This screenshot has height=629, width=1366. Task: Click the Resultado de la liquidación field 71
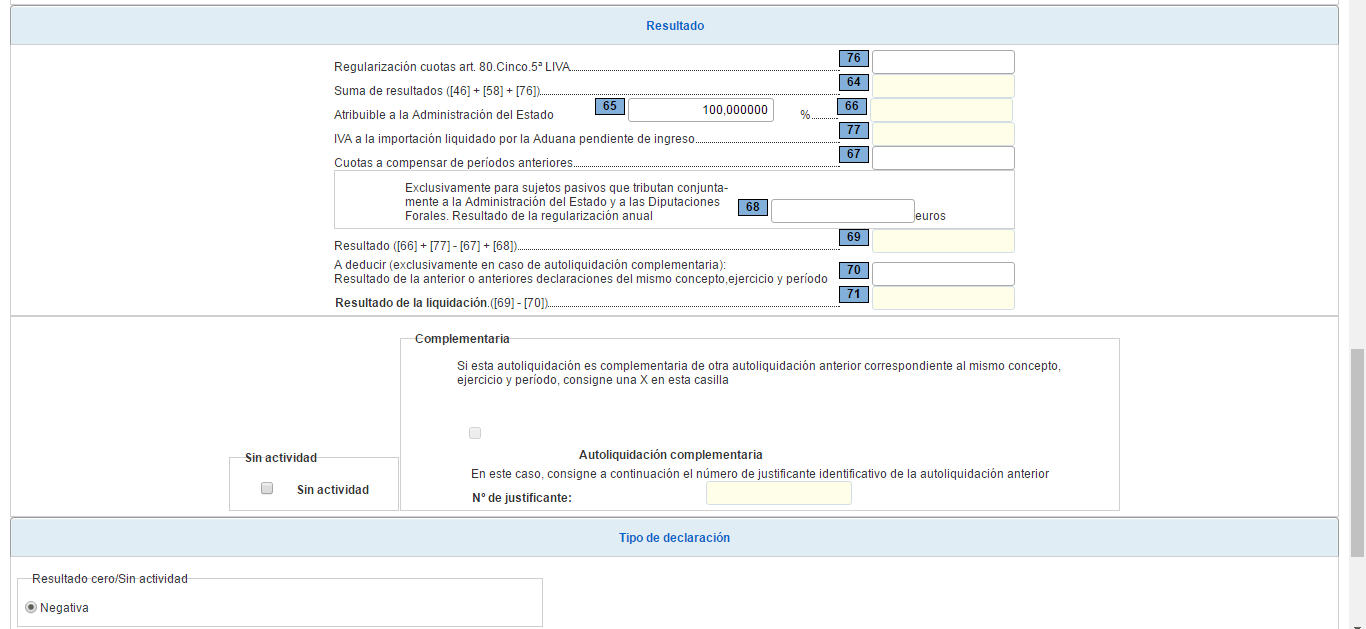pyautogui.click(x=942, y=298)
